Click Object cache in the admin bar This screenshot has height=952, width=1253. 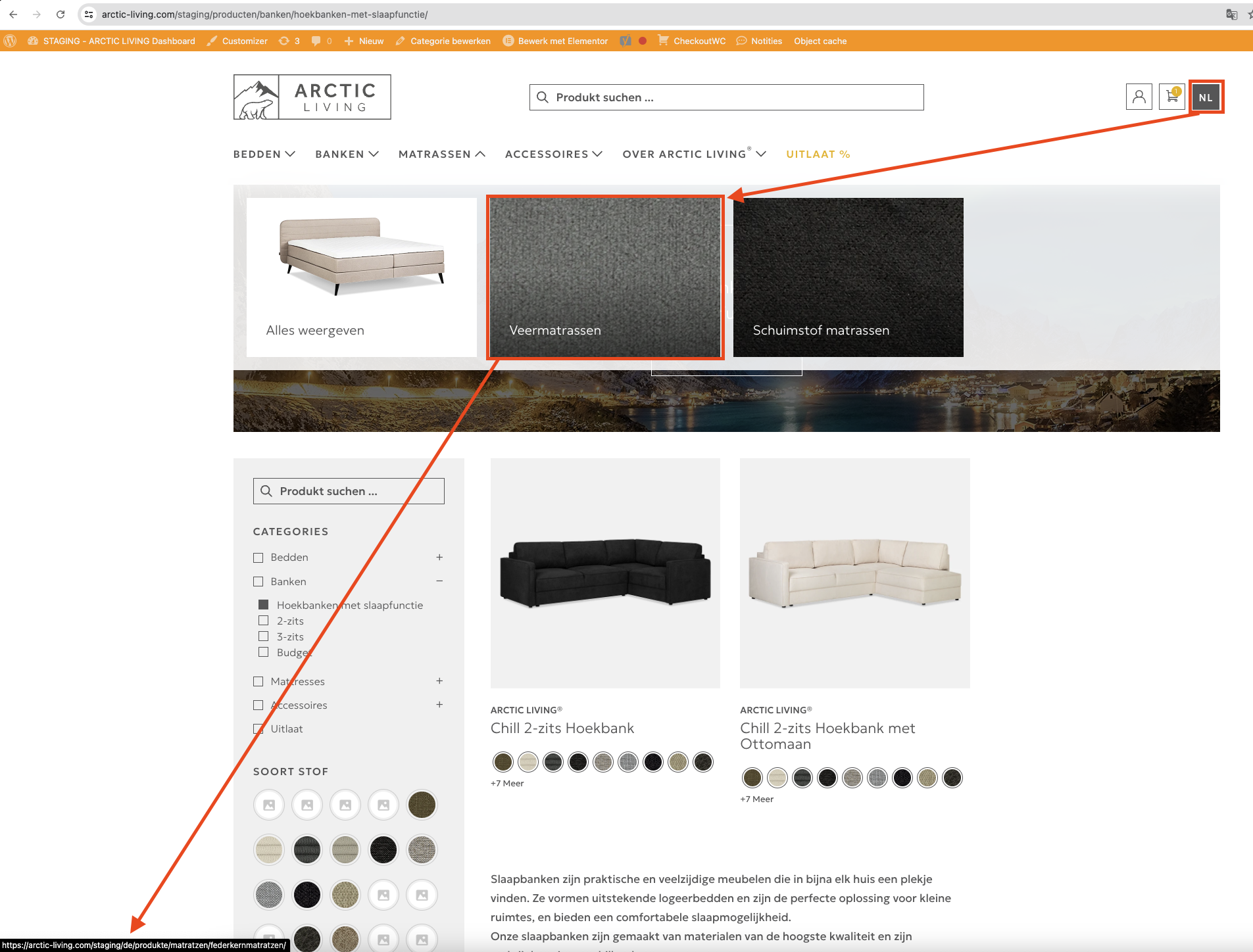click(x=820, y=41)
